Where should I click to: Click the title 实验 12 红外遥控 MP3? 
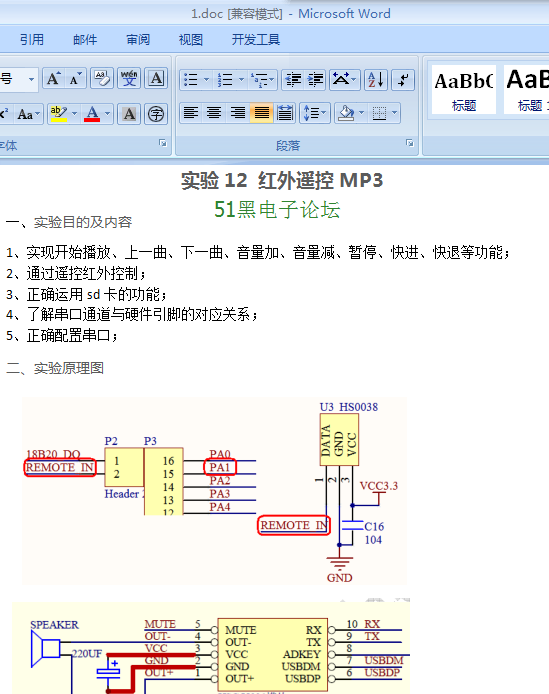point(282,181)
